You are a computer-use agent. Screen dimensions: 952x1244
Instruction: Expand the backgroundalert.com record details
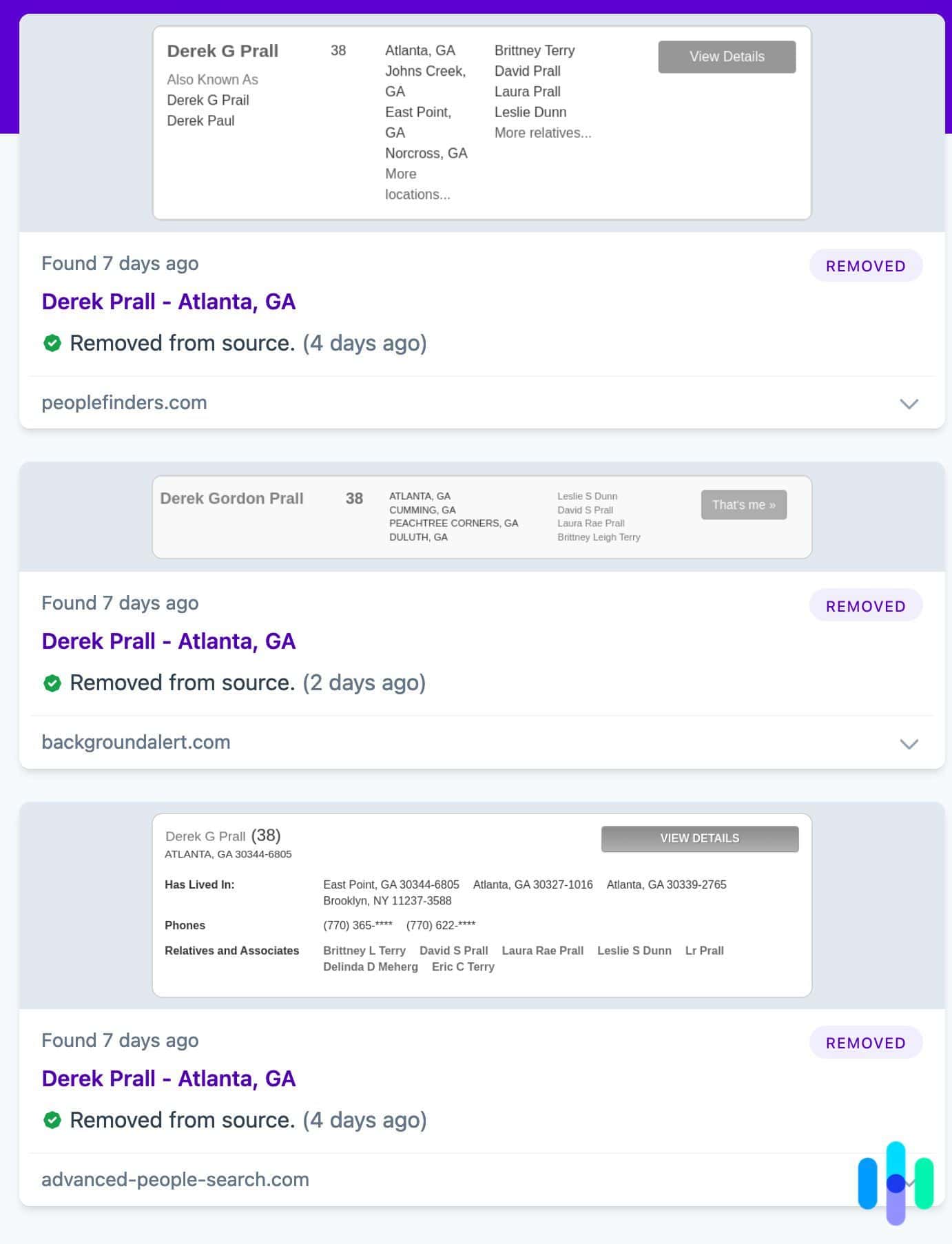click(909, 743)
